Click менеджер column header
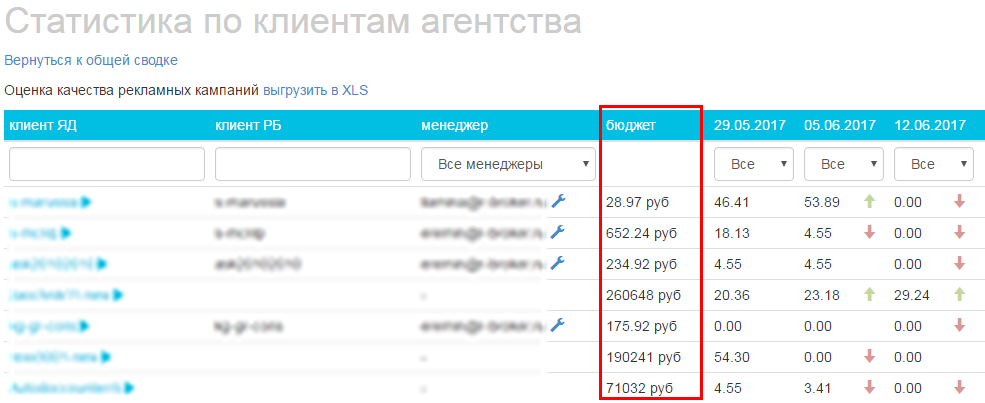This screenshot has height=403, width=985. click(454, 126)
